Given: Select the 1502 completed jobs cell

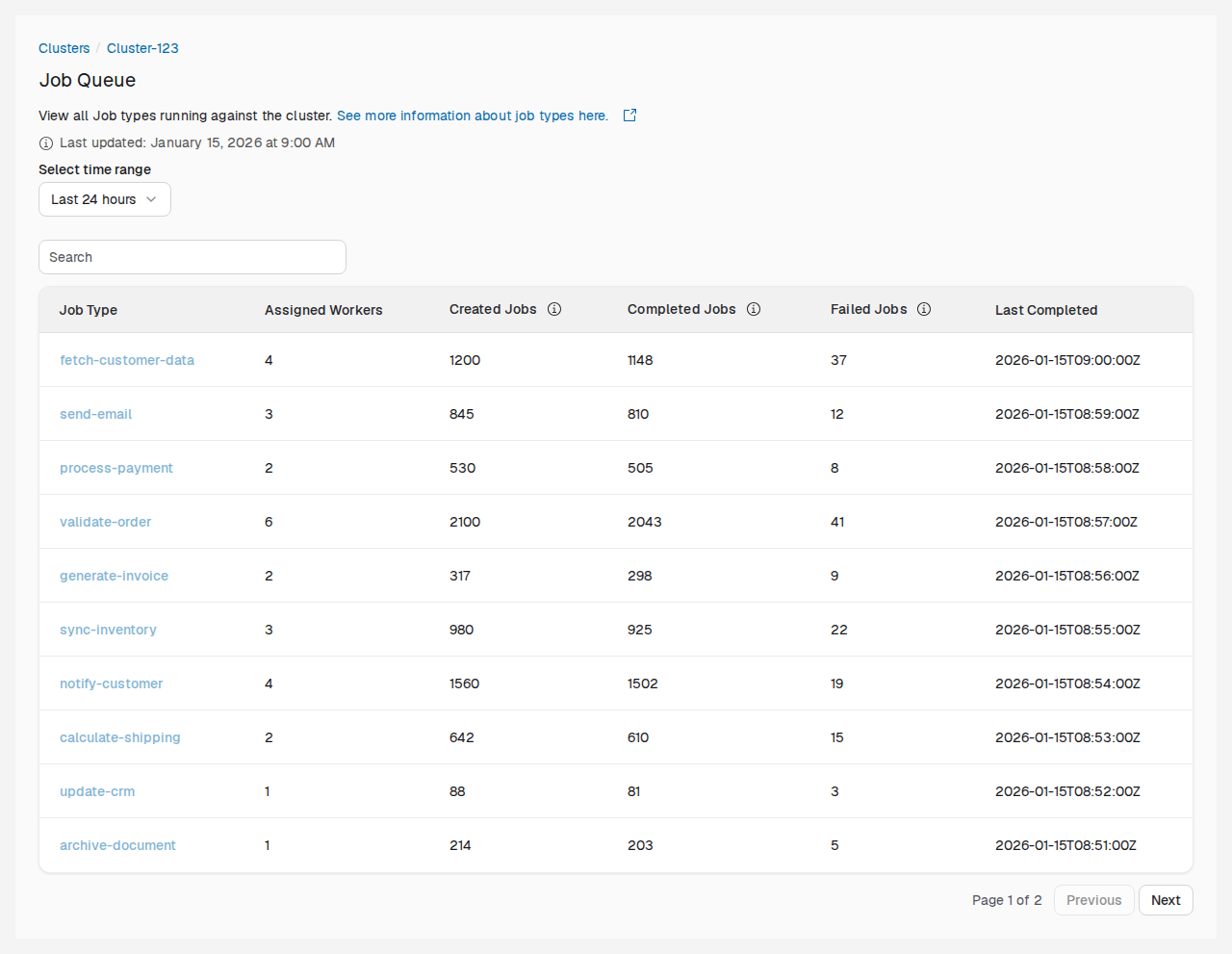Looking at the screenshot, I should click(x=643, y=683).
